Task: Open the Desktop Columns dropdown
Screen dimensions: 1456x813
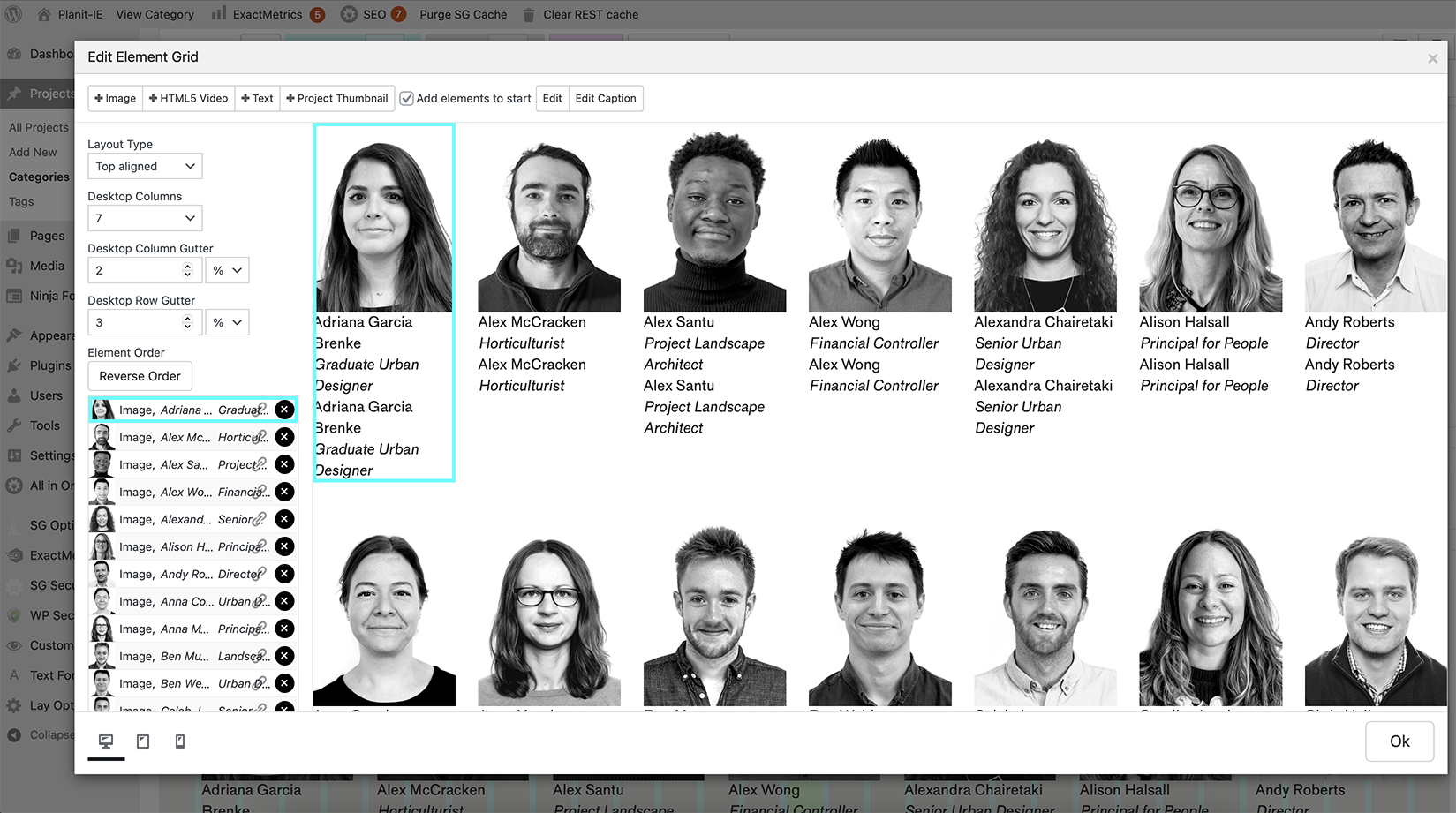Action: point(145,218)
